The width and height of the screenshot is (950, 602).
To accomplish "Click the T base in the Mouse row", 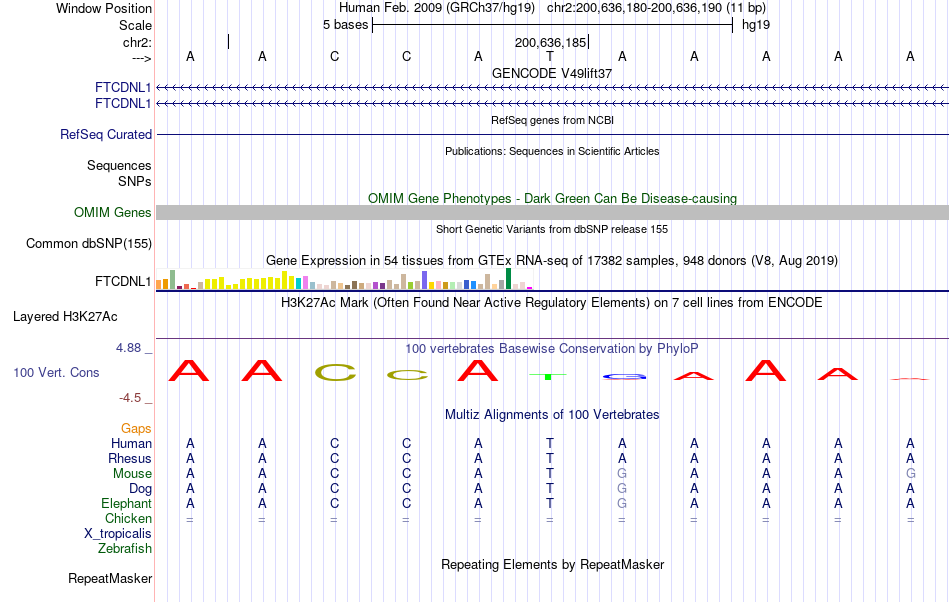I will (x=550, y=474).
